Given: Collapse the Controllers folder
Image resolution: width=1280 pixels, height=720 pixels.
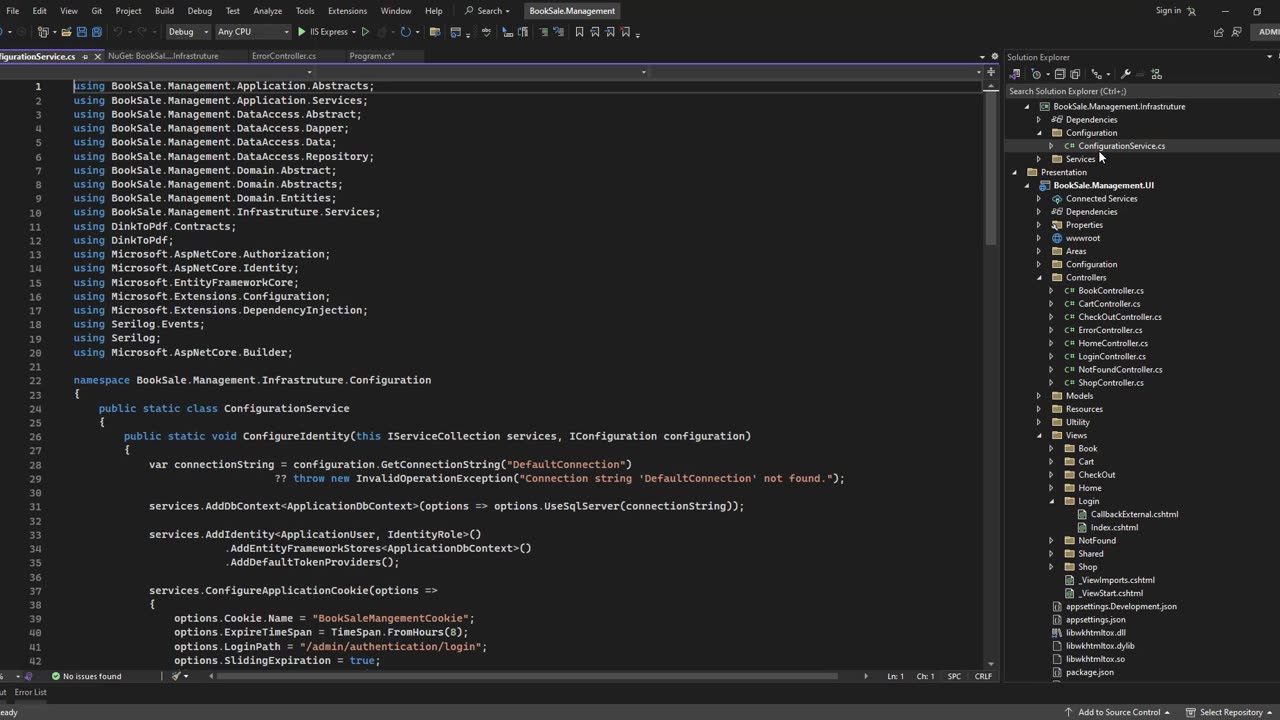Looking at the screenshot, I should 1038,278.
